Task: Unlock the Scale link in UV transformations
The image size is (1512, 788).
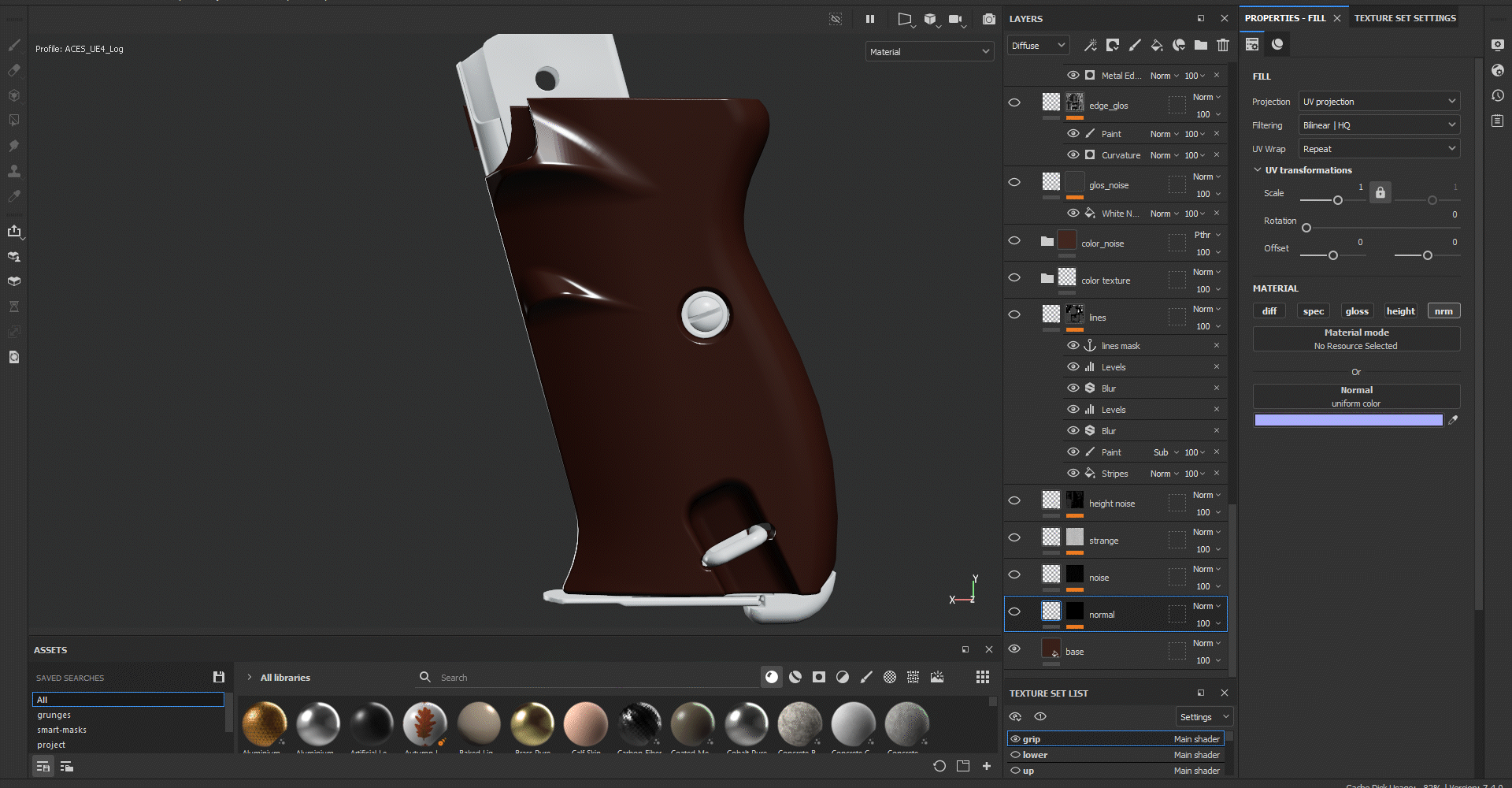Action: 1380,191
